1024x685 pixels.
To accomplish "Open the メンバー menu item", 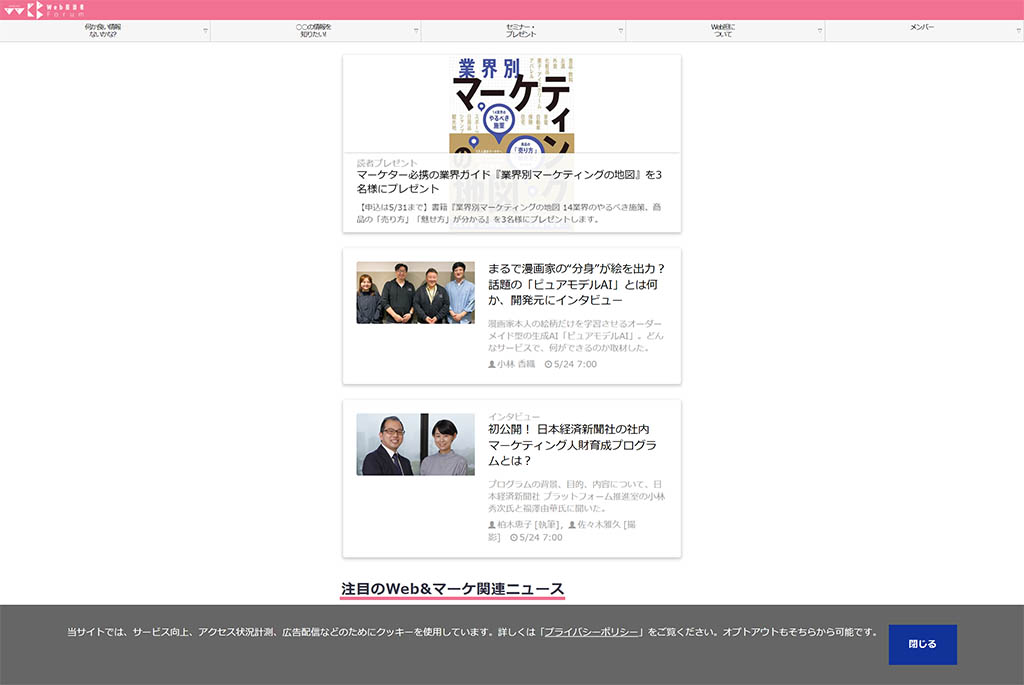I will [x=921, y=29].
